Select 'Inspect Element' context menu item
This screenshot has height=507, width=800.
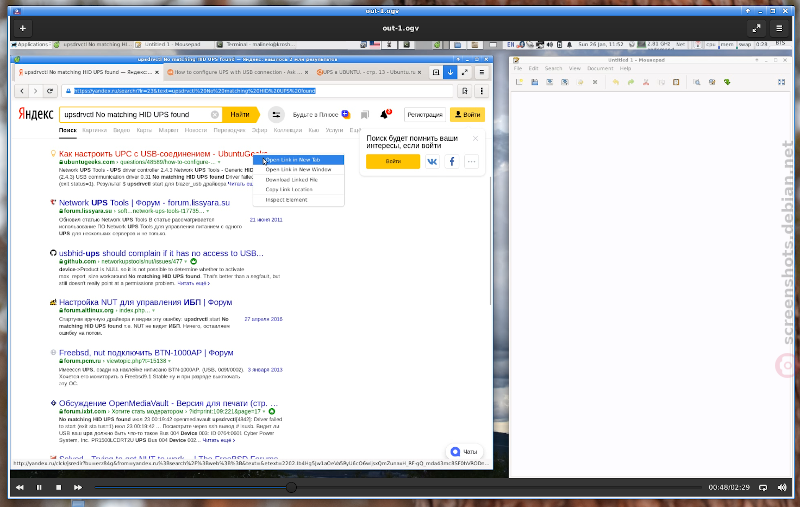point(298,200)
